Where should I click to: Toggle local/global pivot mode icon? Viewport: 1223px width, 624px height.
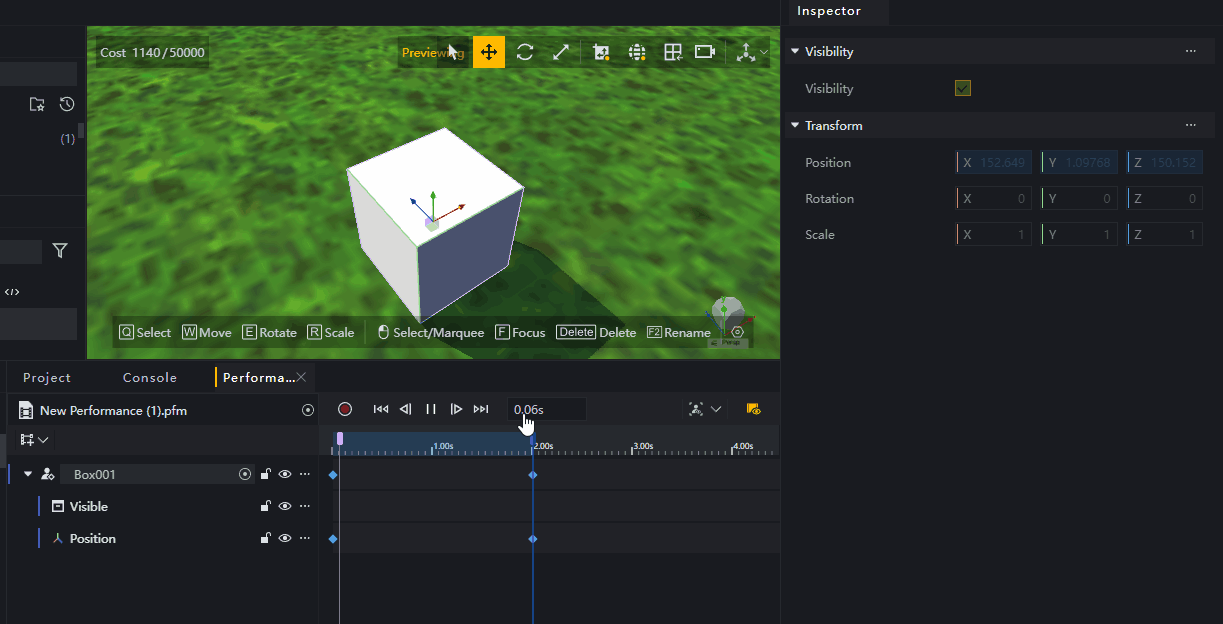pyautogui.click(x=748, y=52)
